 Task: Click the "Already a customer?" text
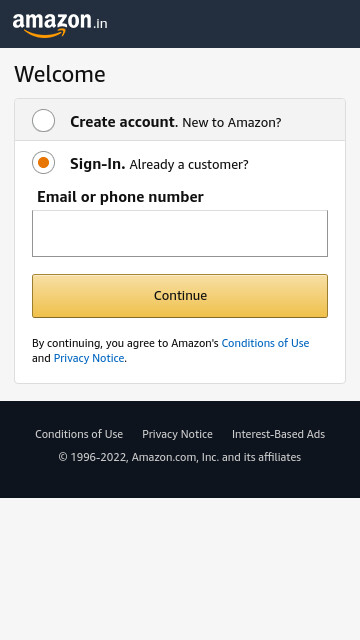tap(189, 164)
